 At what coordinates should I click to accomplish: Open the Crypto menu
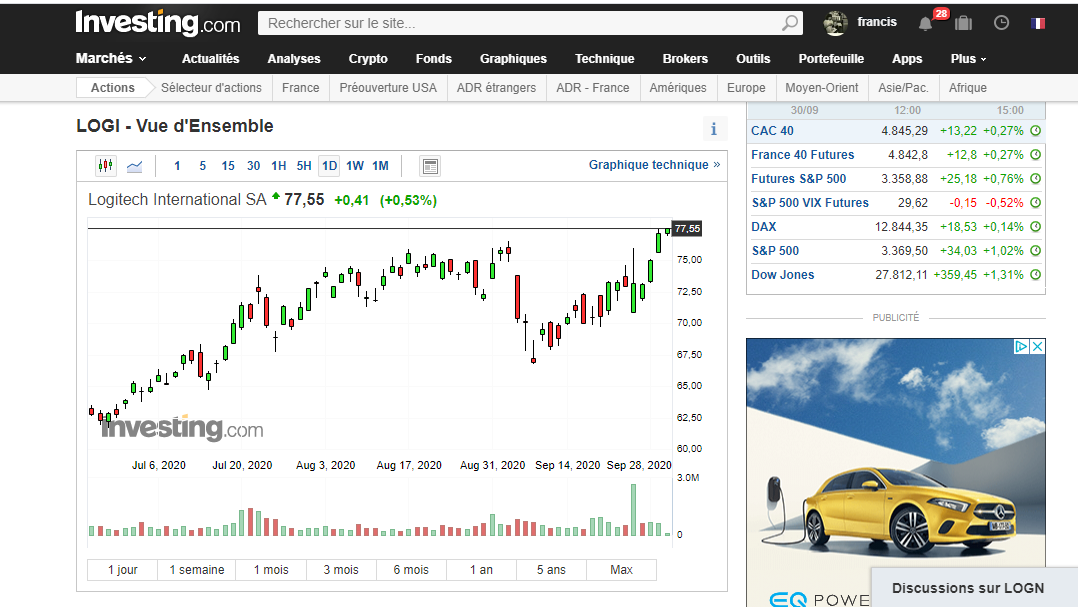click(x=368, y=59)
